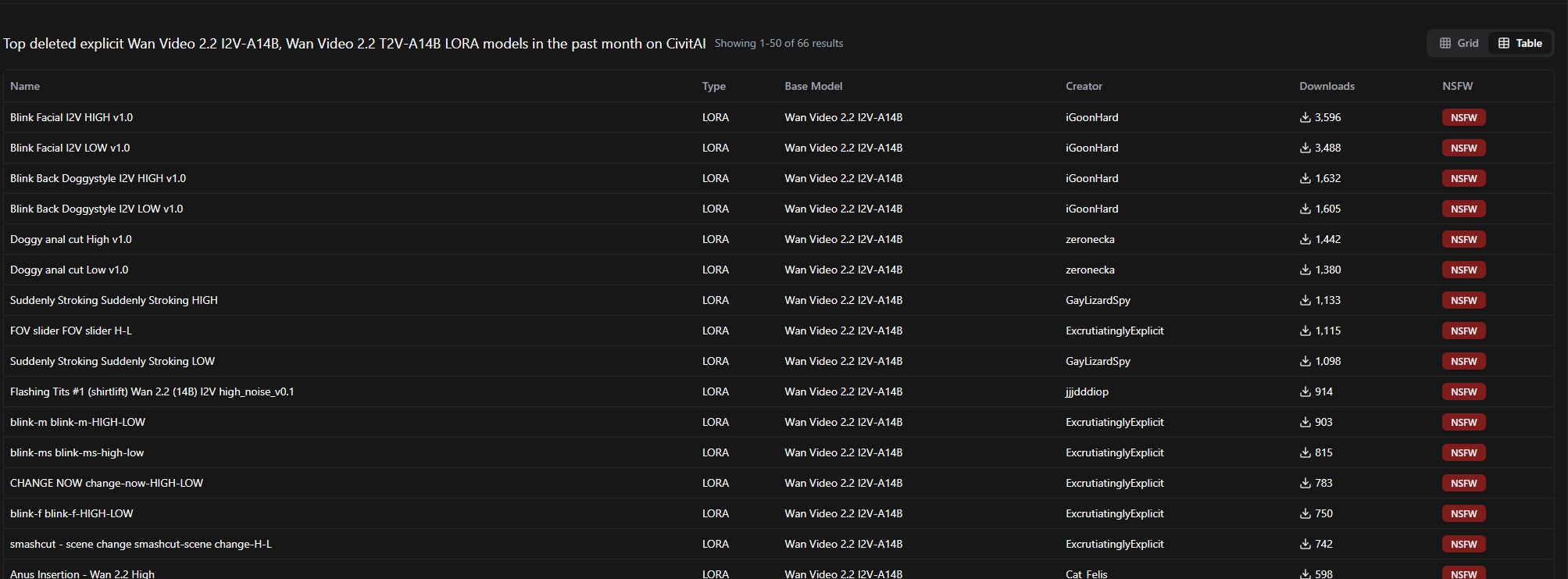
Task: Click 'Showing 1-50 of 66 results' text
Action: pos(779,43)
